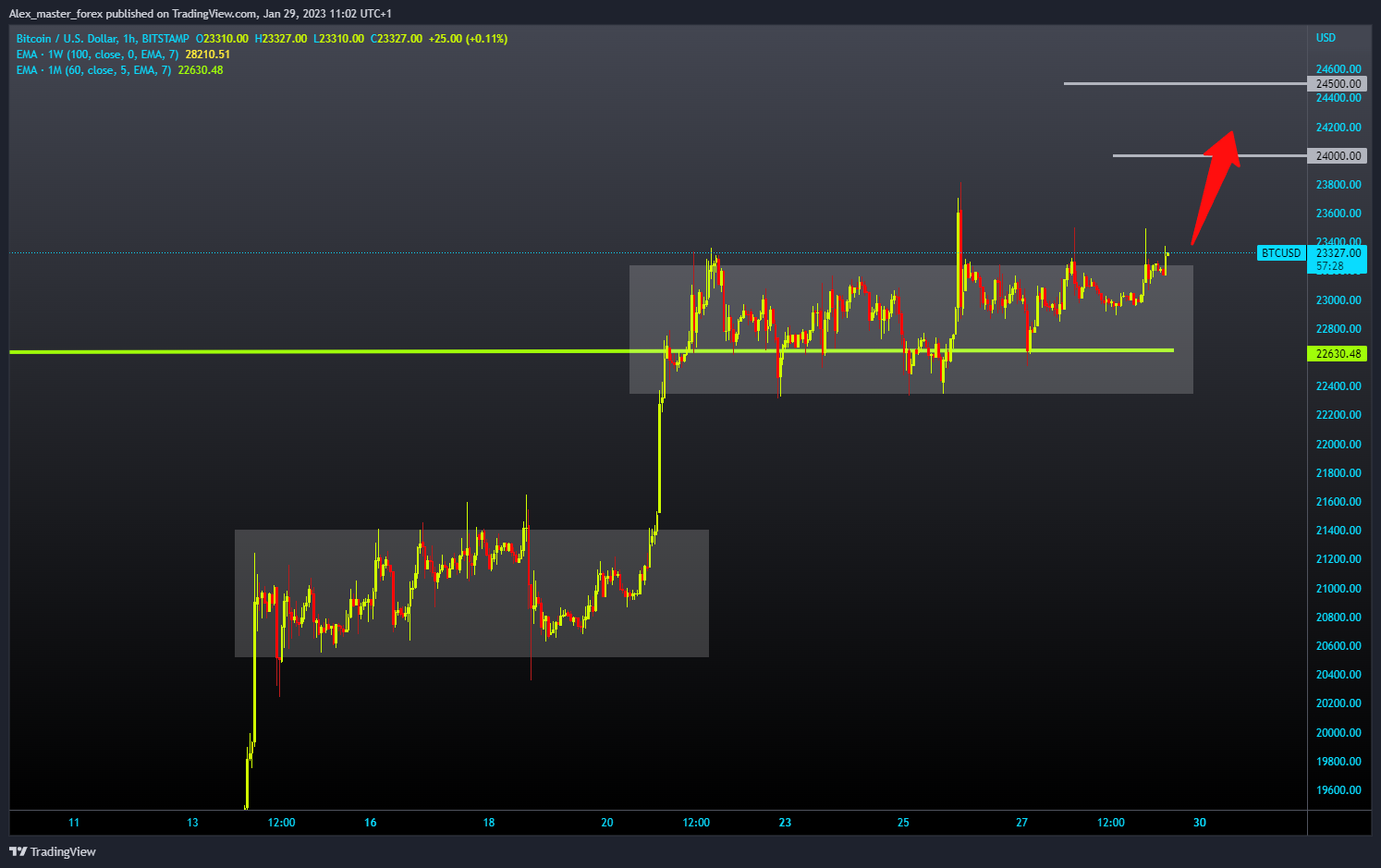Click the Alex_master_forex publisher header text
The height and width of the screenshot is (868, 1381).
click(x=200, y=14)
